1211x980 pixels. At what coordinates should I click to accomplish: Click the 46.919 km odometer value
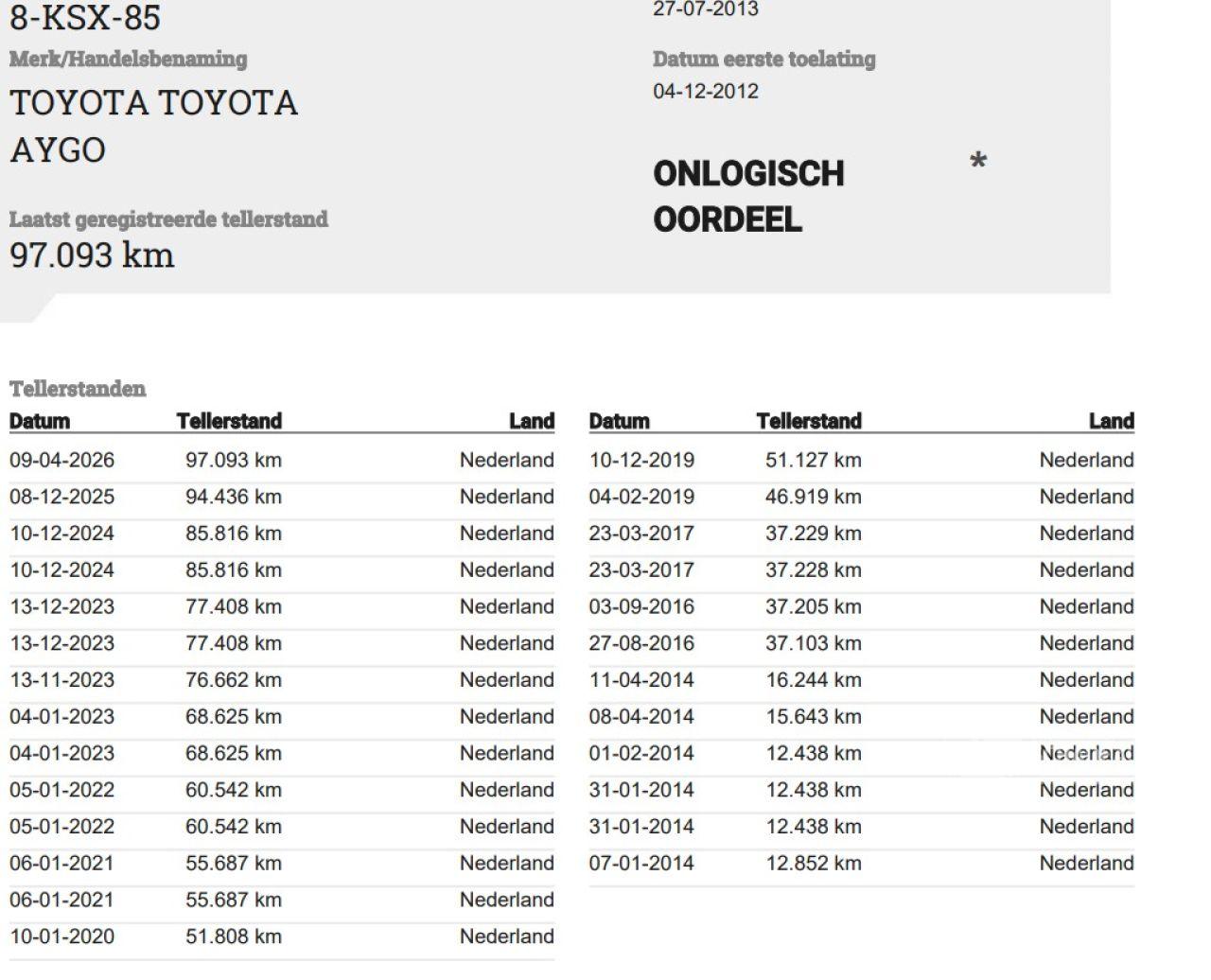(813, 498)
